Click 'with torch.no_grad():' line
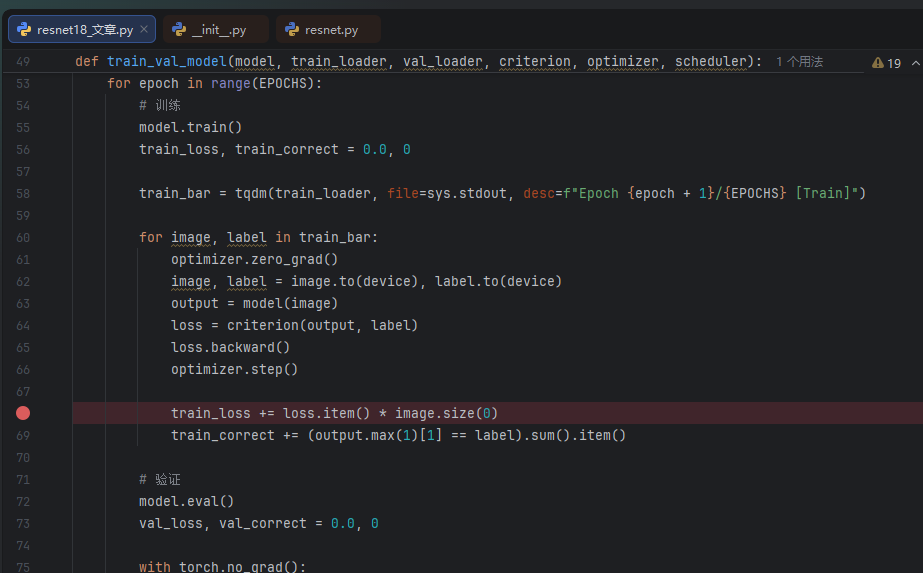 tap(223, 567)
